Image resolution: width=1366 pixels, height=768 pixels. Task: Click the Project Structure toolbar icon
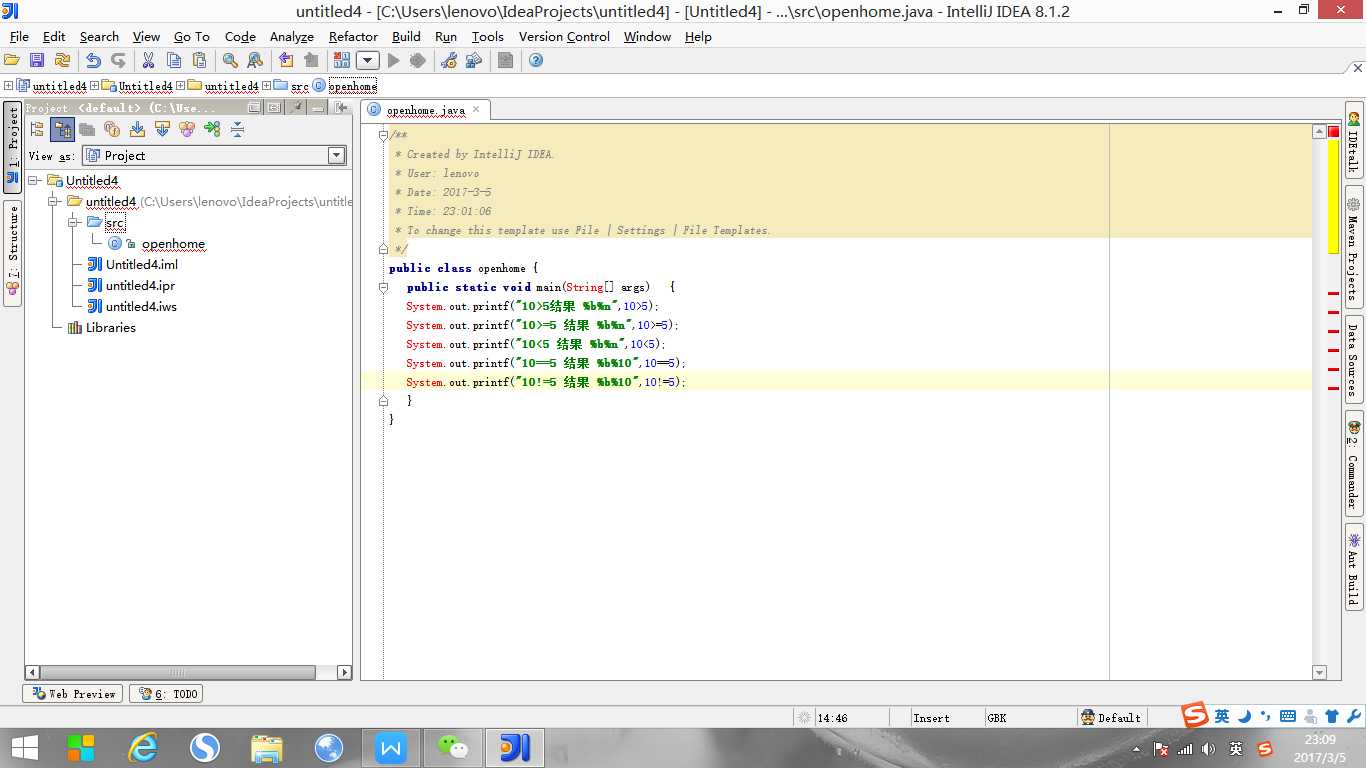[474, 61]
